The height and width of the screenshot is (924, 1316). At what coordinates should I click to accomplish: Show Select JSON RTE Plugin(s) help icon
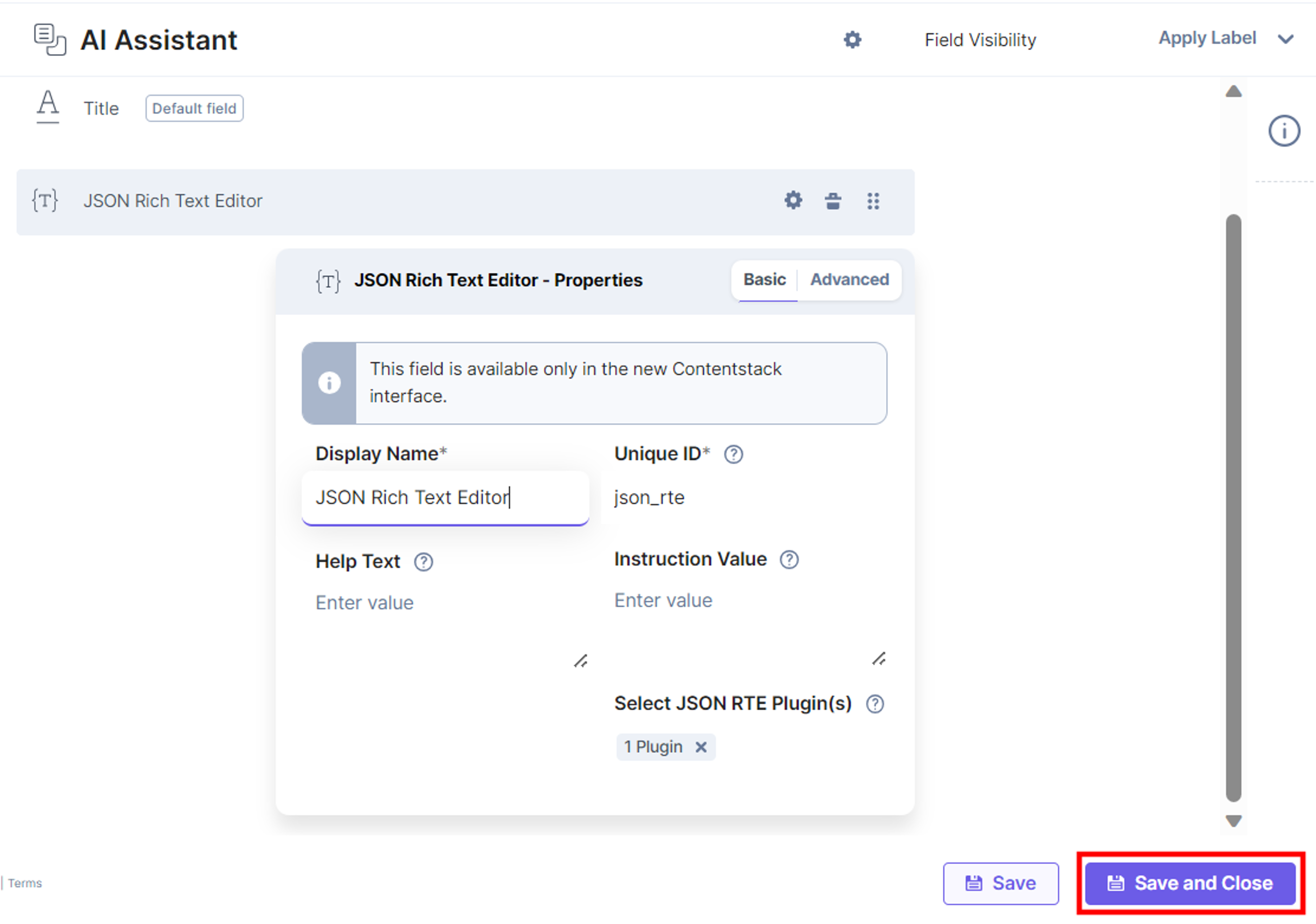tap(875, 704)
